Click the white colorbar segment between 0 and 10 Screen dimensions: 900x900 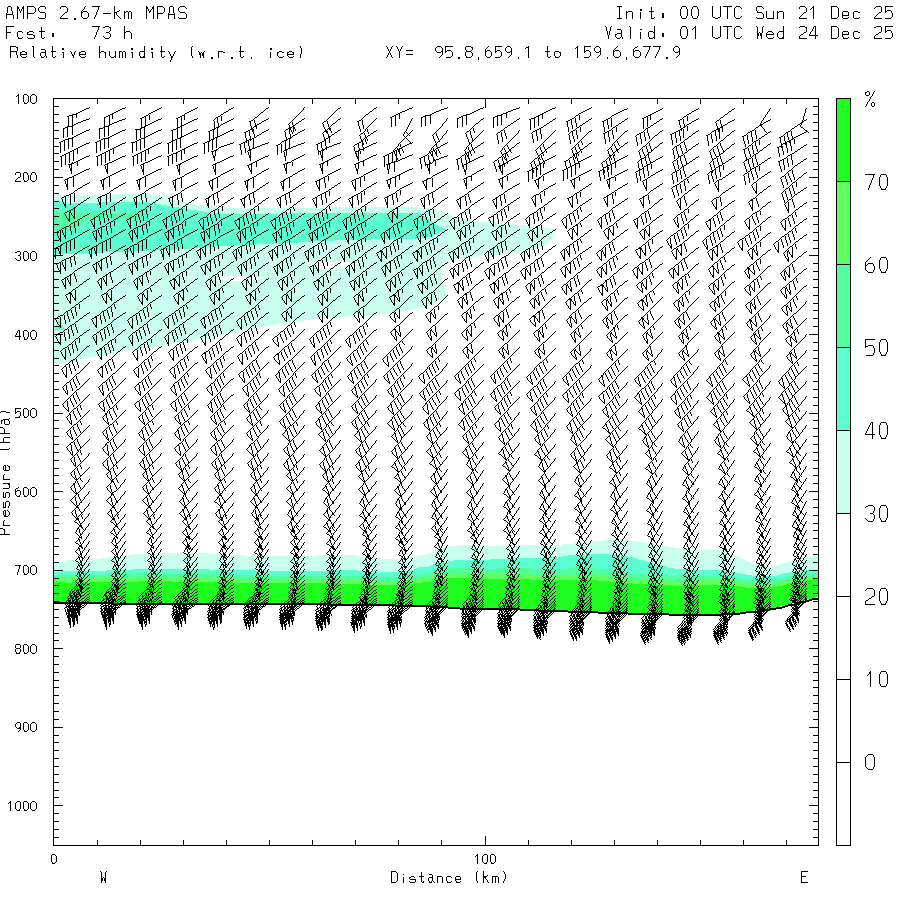pos(843,721)
